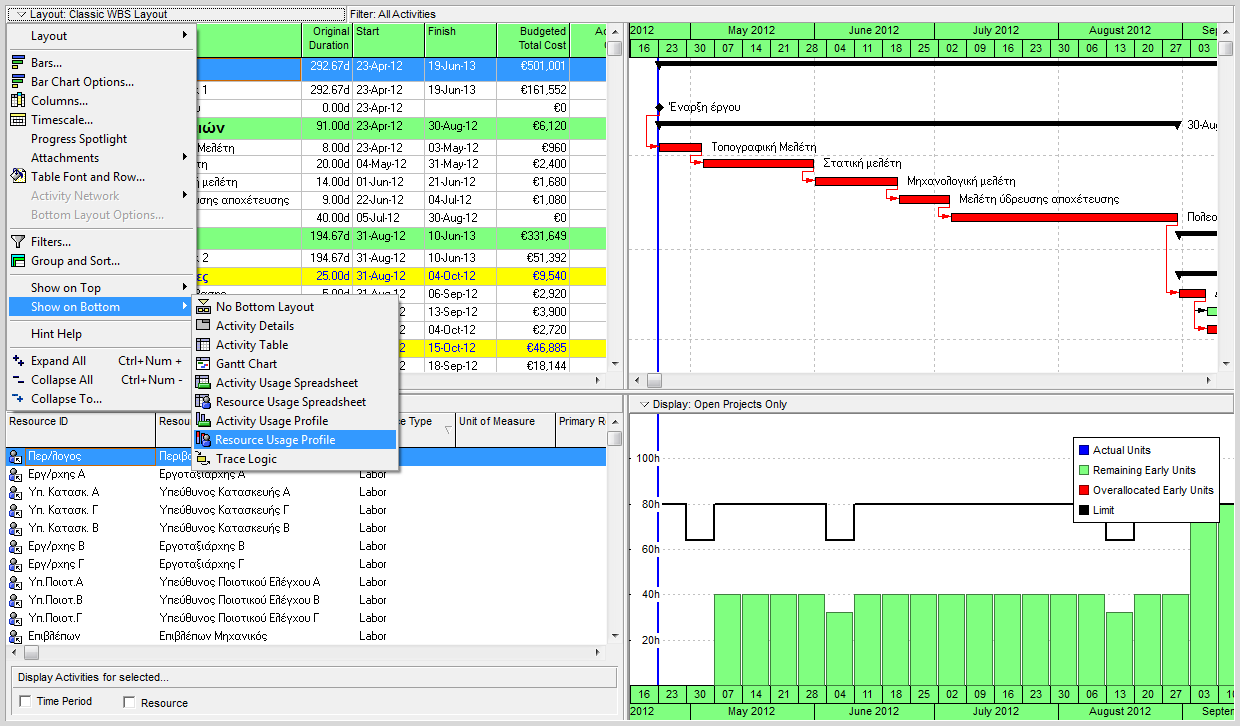The image size is (1240, 726).
Task: Open the Timescale... settings entry
Action: 101,120
